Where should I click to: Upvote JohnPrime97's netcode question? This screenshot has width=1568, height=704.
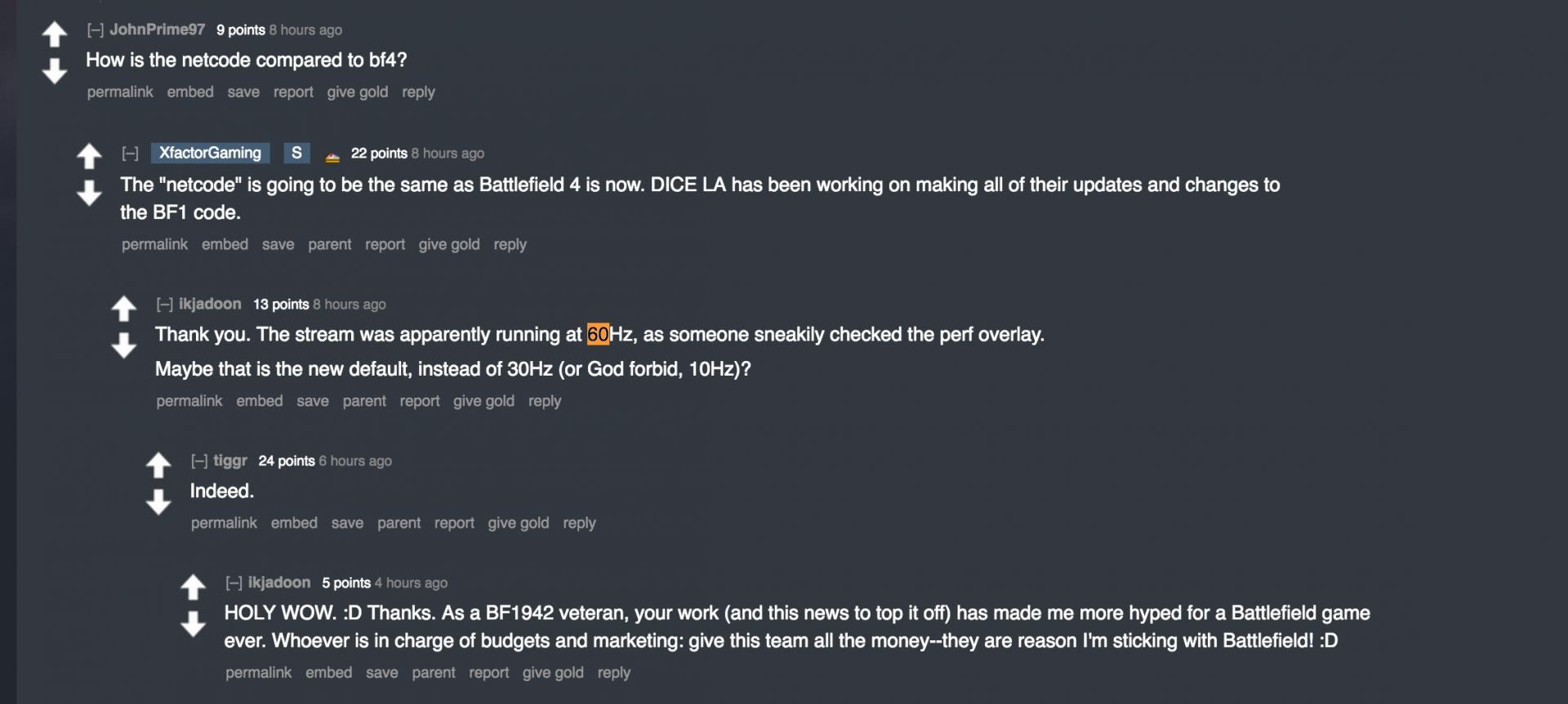click(x=55, y=34)
